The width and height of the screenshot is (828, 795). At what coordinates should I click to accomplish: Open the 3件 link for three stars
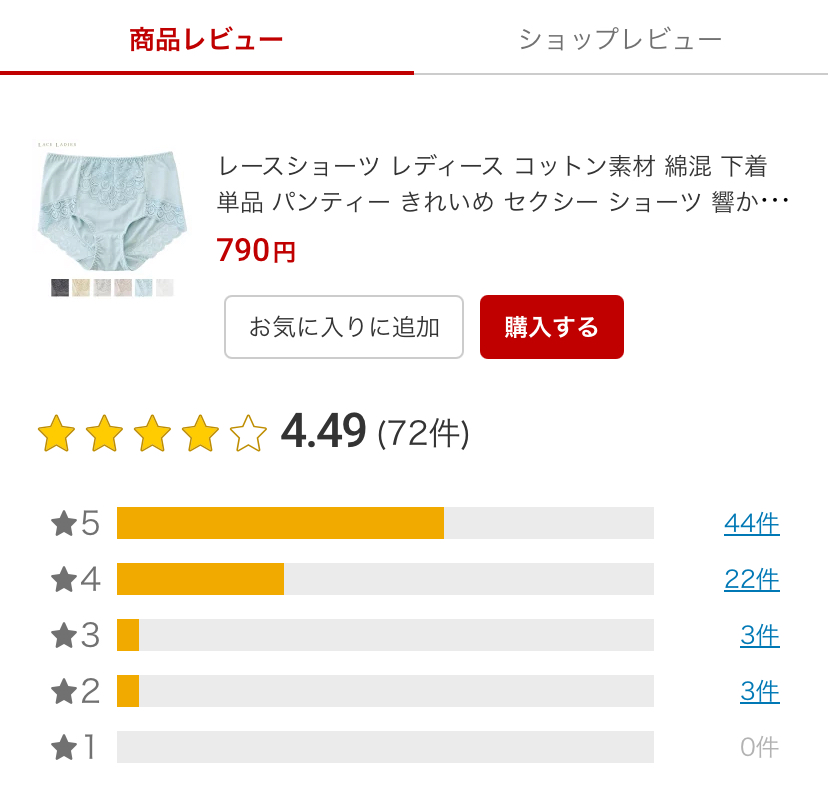coord(759,636)
